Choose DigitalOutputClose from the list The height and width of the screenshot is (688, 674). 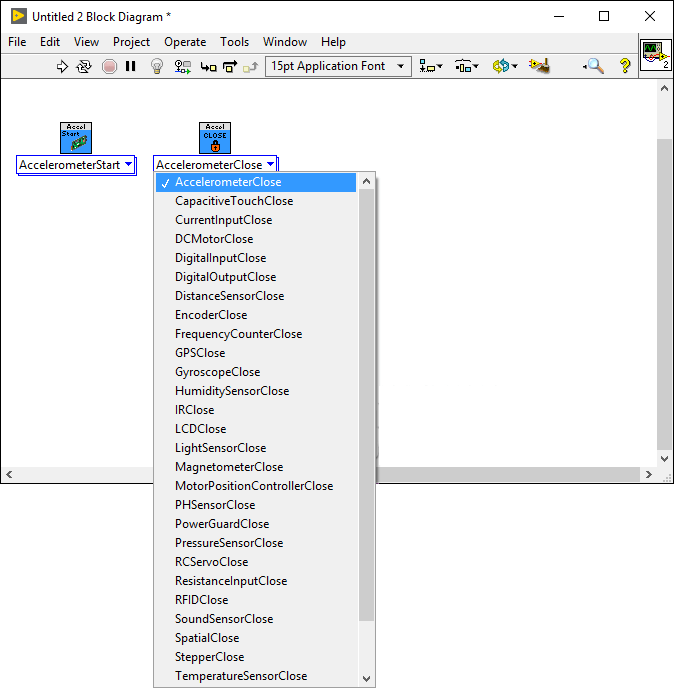[x=256, y=277]
